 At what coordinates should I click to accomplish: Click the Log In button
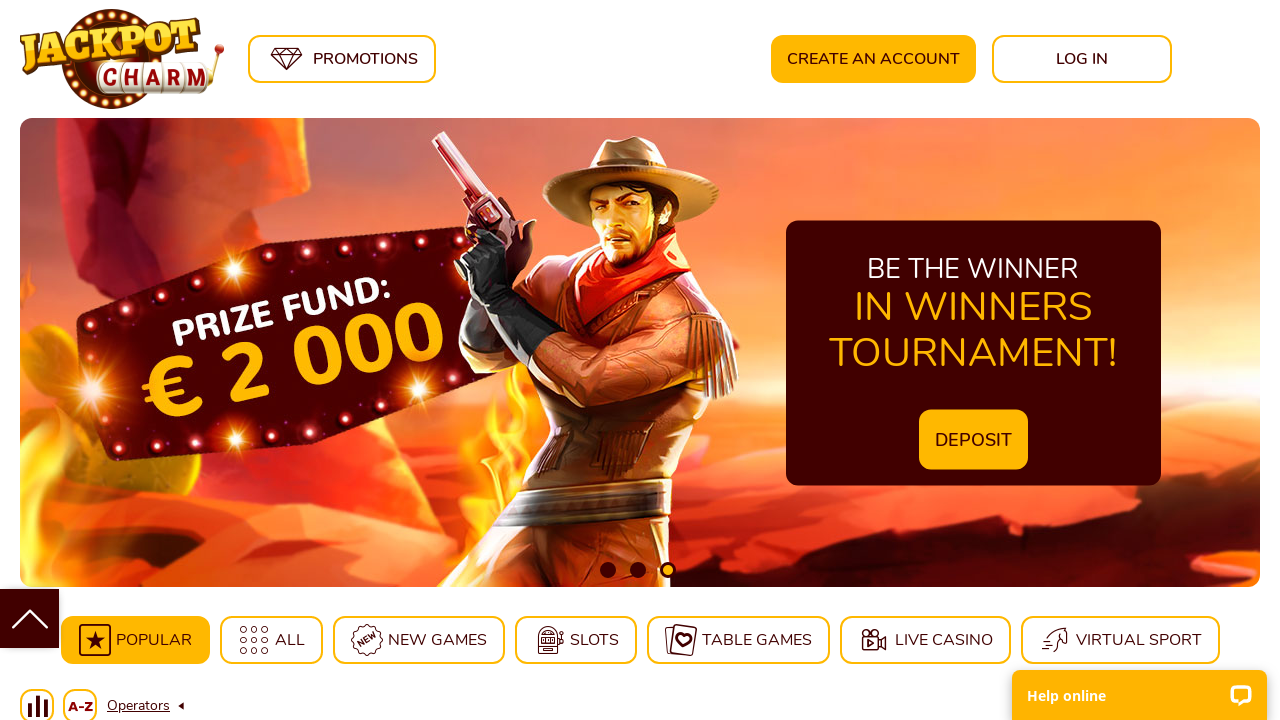(x=1082, y=59)
